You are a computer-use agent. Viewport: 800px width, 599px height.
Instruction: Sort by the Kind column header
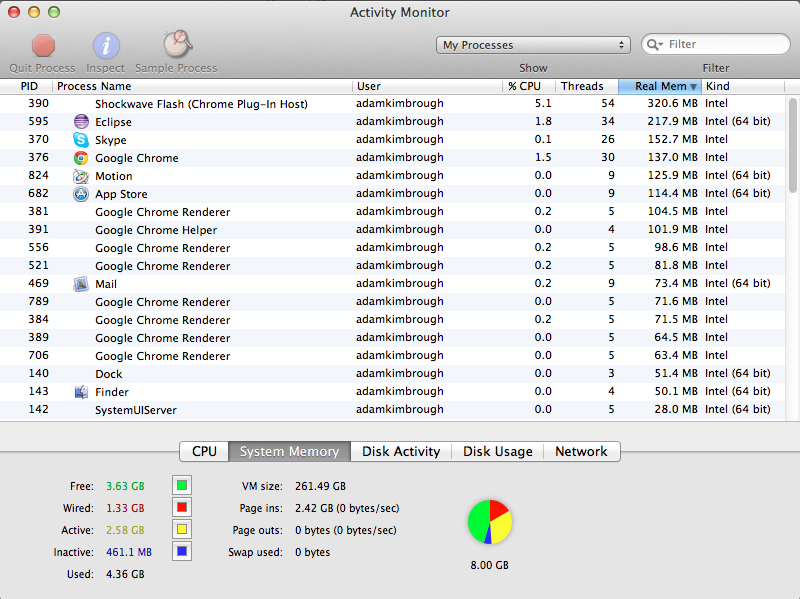[743, 86]
